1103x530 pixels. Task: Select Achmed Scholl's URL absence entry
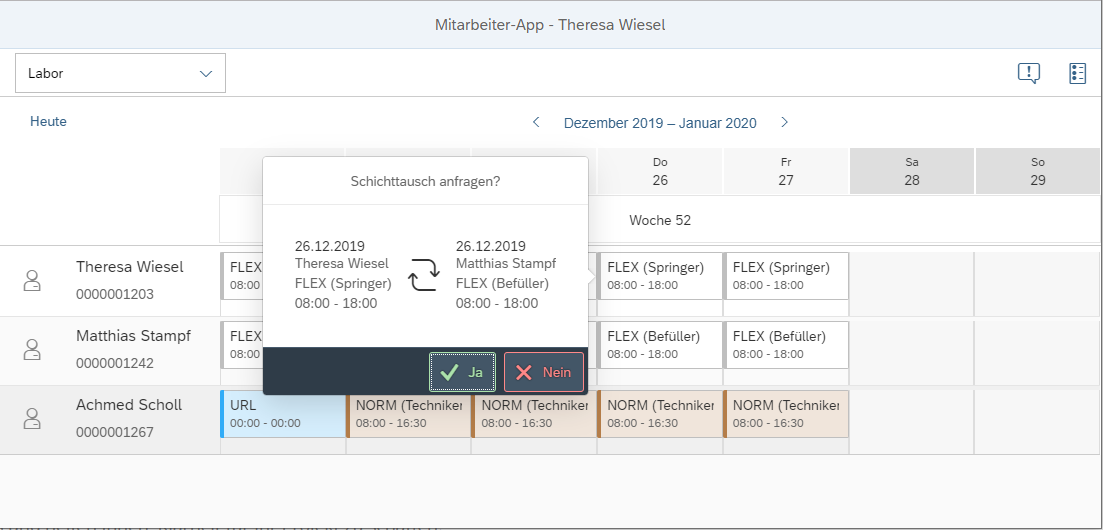[x=283, y=414]
